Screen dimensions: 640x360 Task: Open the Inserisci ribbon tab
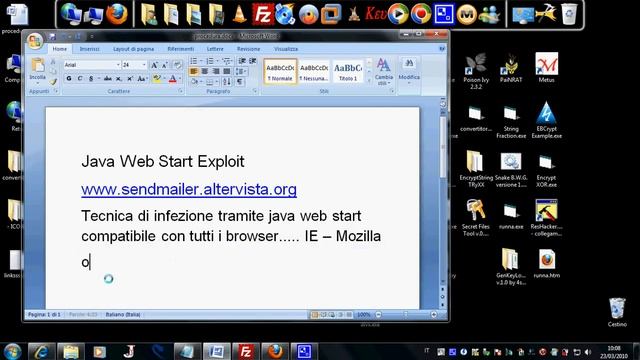coord(89,49)
